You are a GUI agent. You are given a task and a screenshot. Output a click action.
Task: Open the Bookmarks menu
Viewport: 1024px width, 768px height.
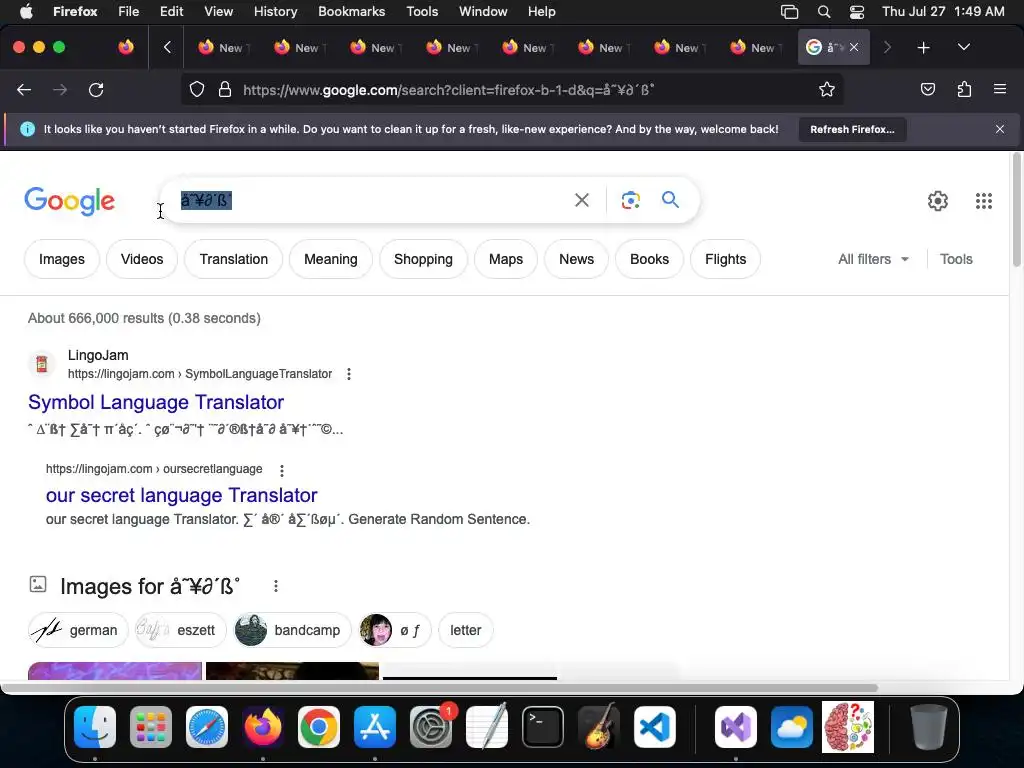click(351, 12)
